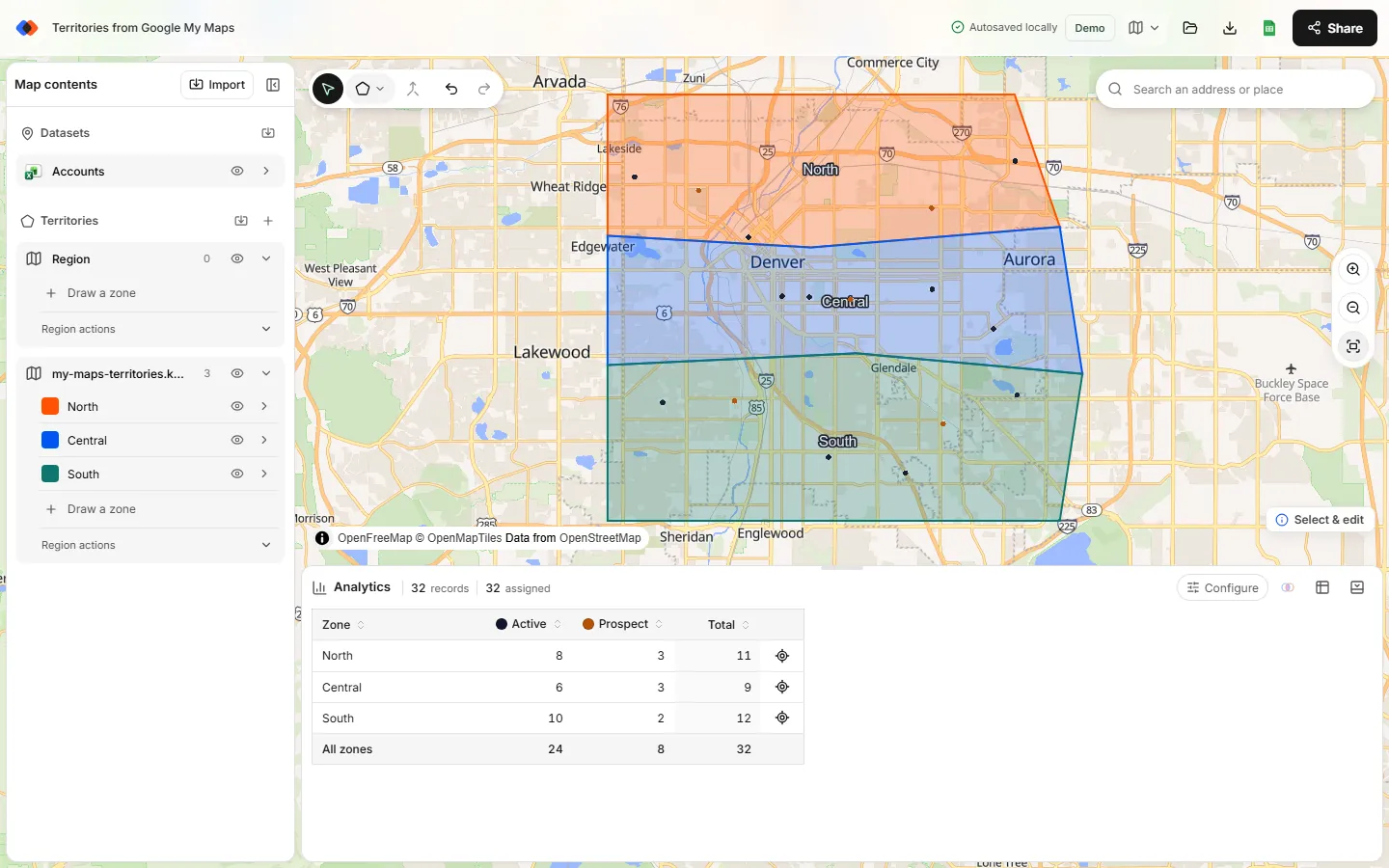
Task: Select the split/merge path tool icon
Action: pos(413,89)
